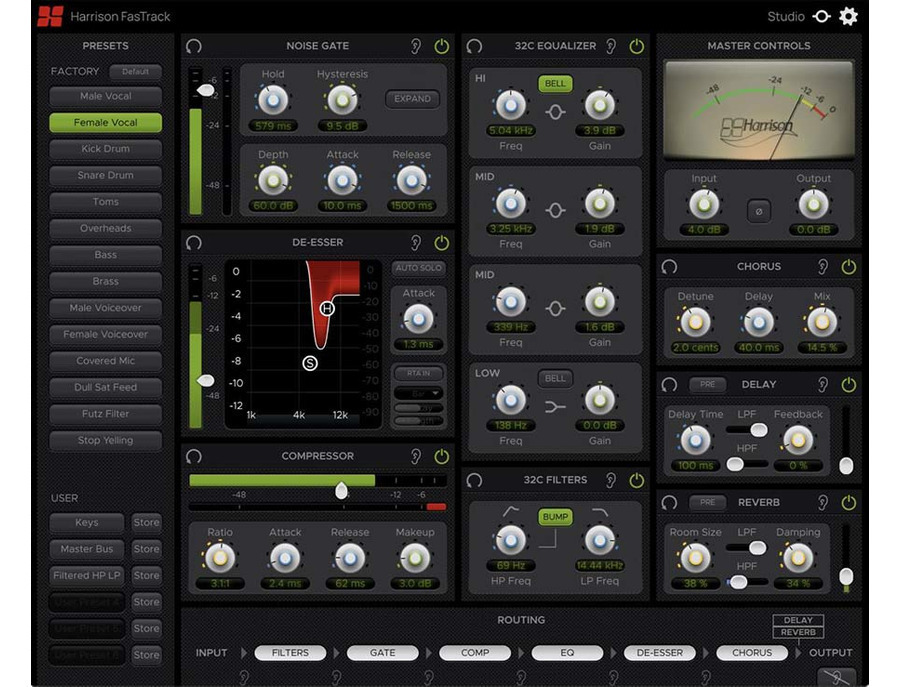Choose the Female Voiceover preset

[x=106, y=335]
